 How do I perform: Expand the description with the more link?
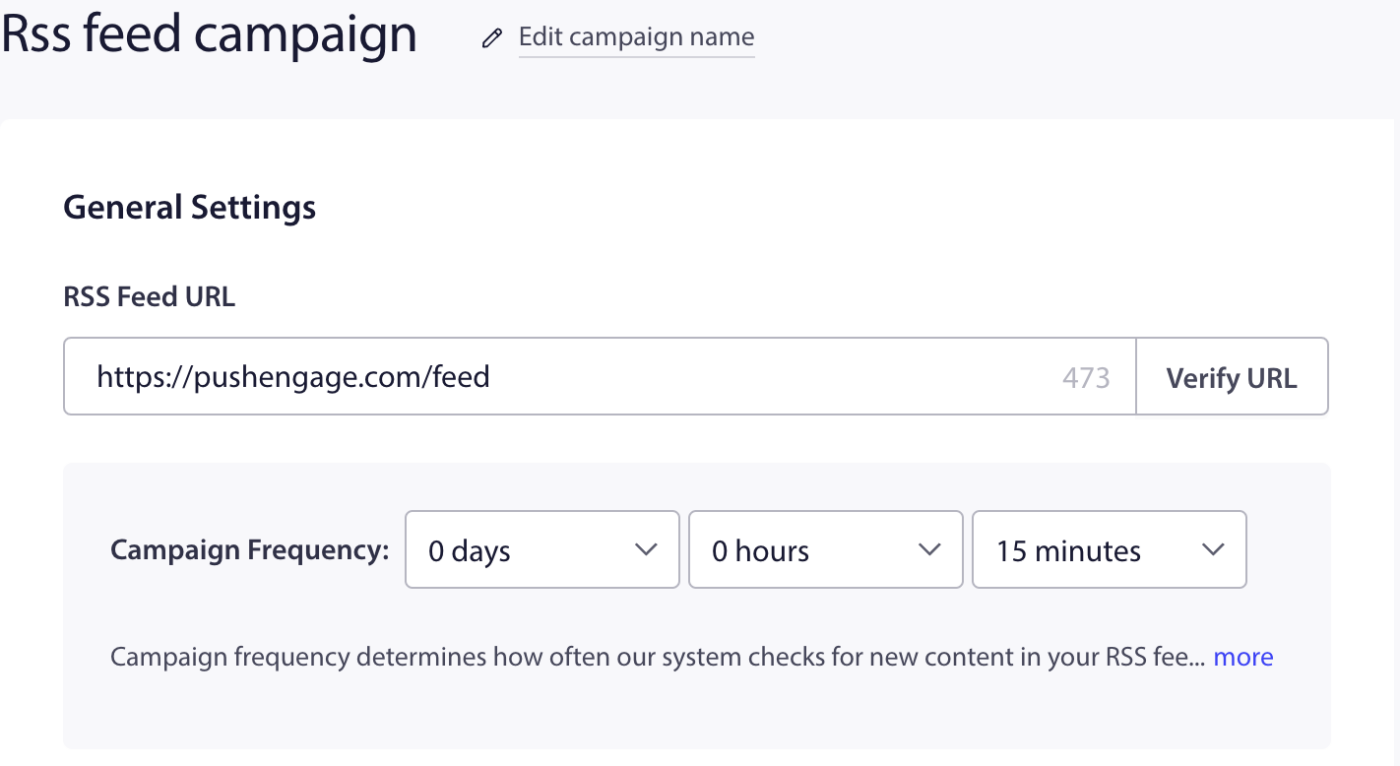[x=1243, y=657]
